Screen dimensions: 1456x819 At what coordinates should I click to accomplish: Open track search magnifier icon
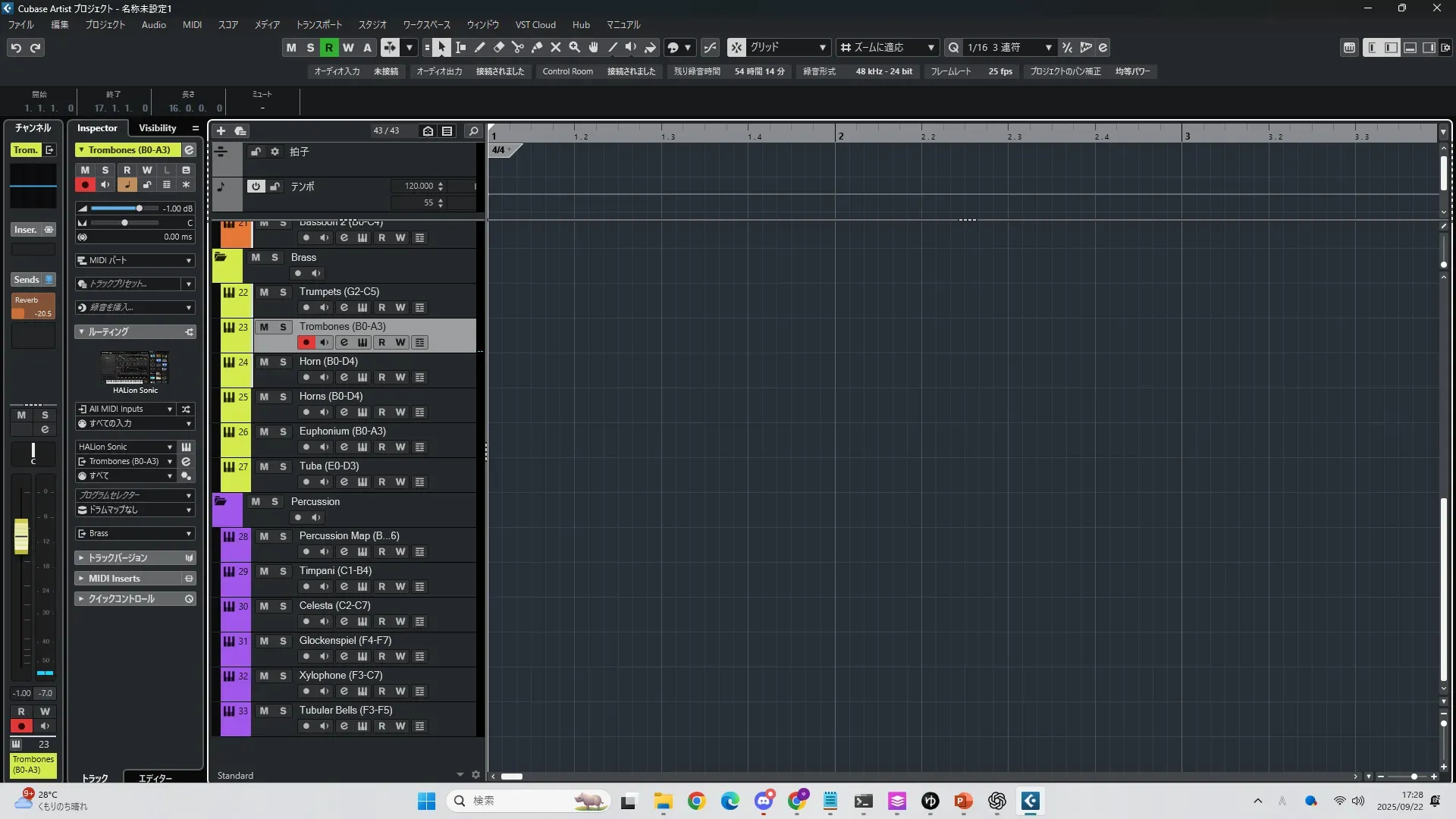point(473,131)
